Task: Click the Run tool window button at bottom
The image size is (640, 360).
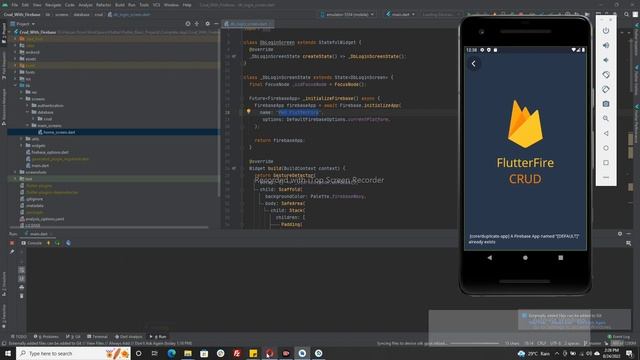Action: (x=158, y=337)
